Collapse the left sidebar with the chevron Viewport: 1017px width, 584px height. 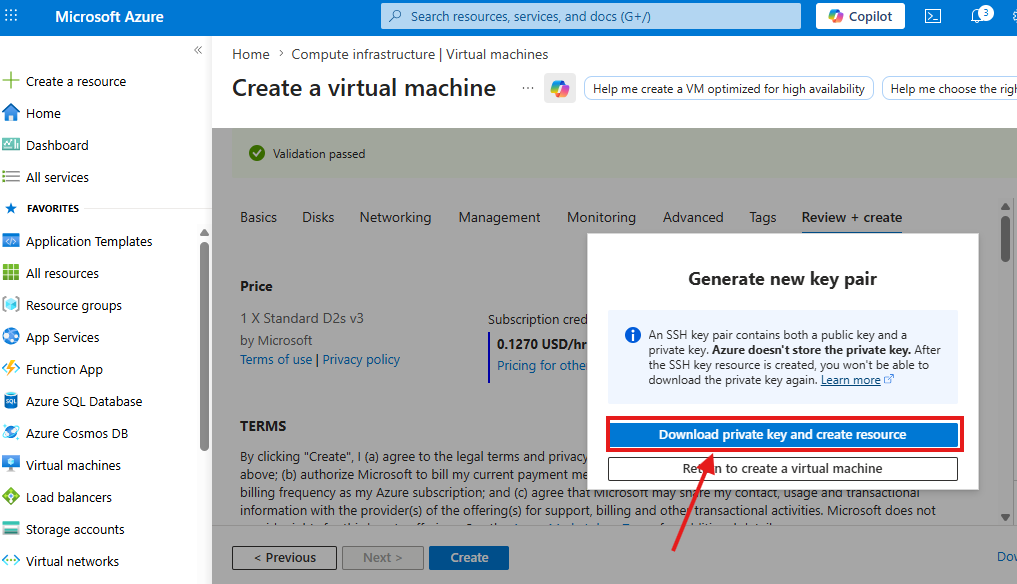(x=198, y=50)
